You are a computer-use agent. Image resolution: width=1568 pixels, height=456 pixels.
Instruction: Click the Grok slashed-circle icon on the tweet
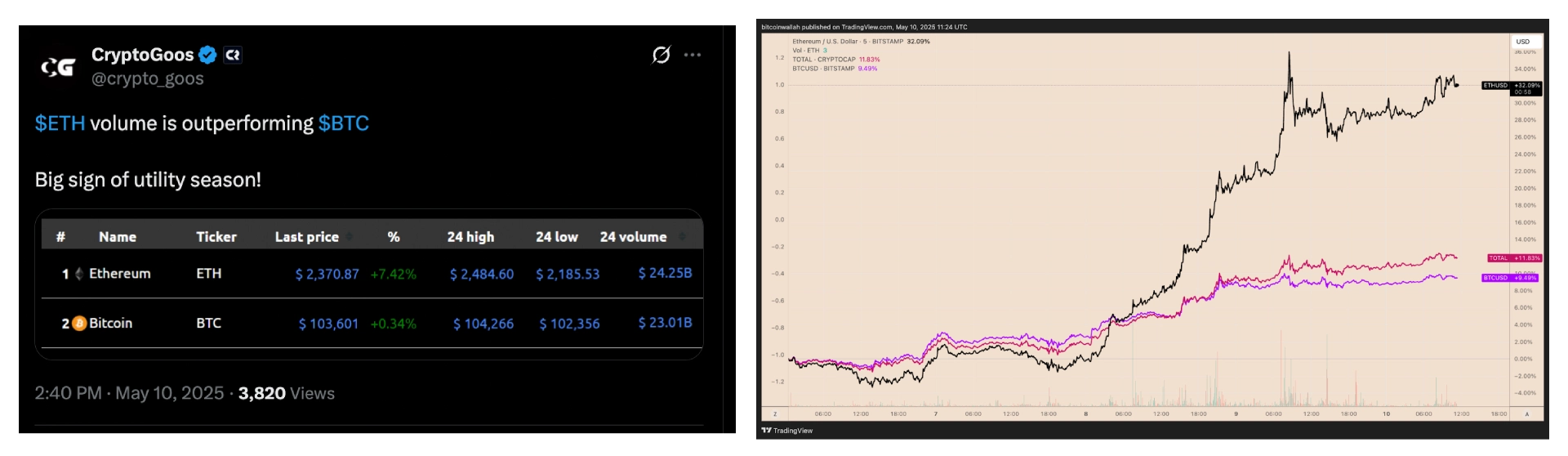click(x=661, y=55)
